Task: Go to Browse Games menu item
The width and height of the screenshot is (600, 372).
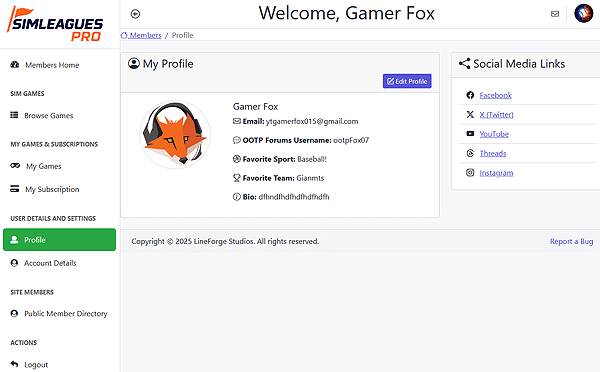Action: 59,116
